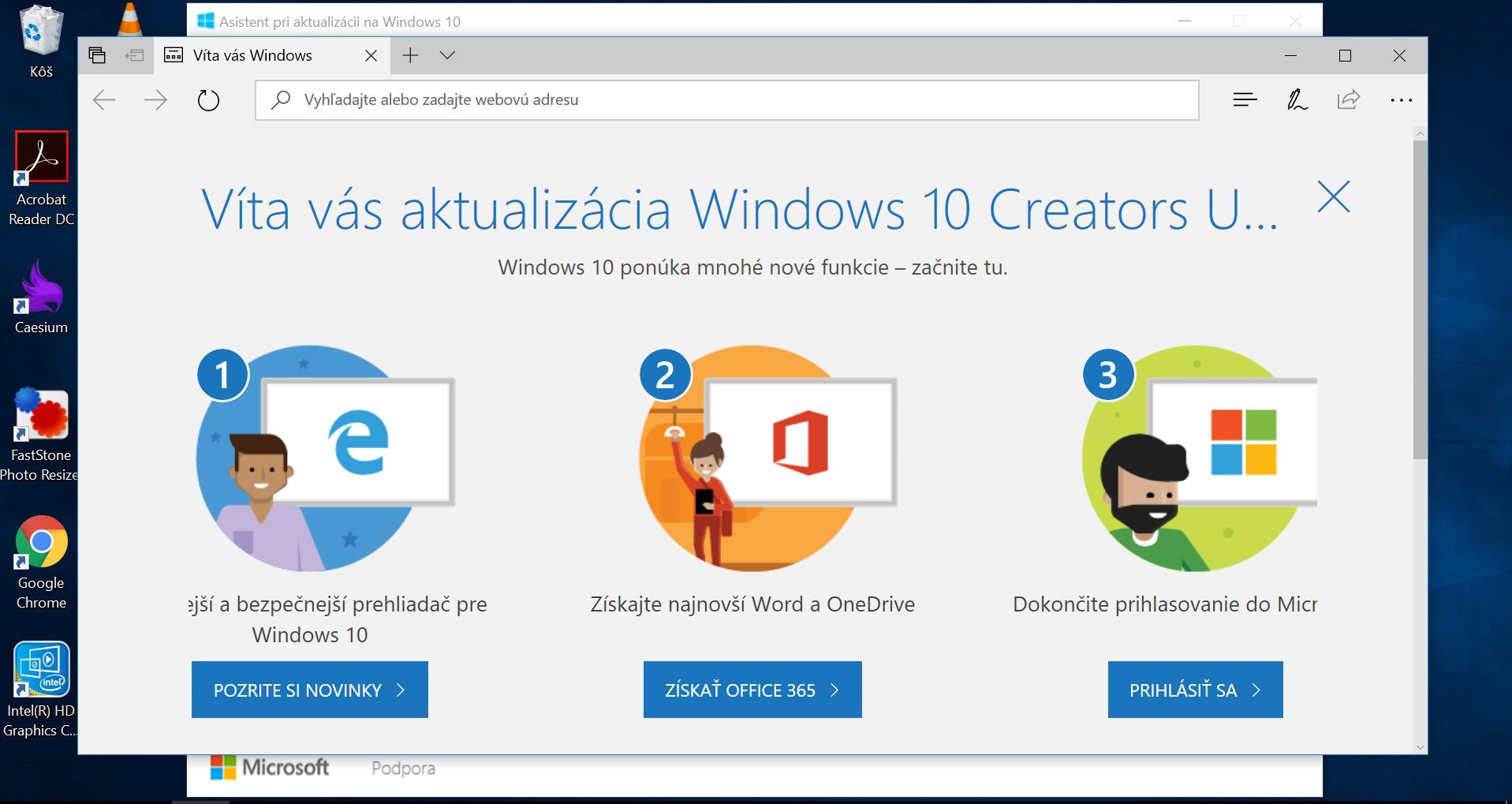1512x804 pixels.
Task: Click the PRIHLÁSIŤ SA button
Action: click(x=1195, y=690)
